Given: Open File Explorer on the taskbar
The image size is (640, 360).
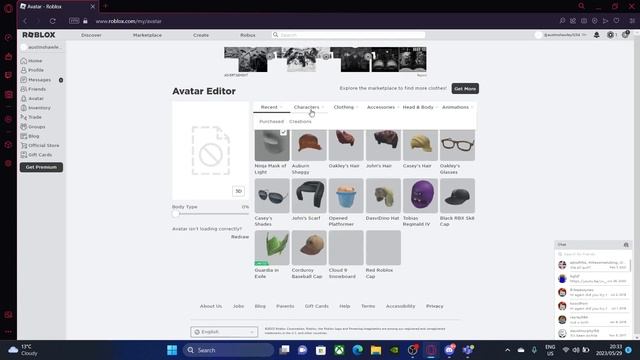Looking at the screenshot, I should [x=376, y=350].
